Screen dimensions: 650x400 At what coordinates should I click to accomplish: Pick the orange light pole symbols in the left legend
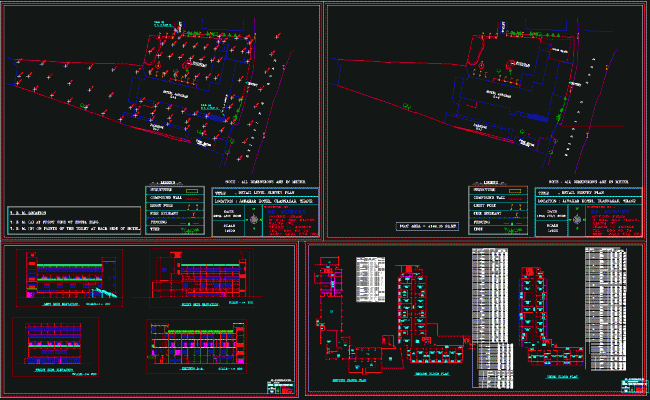pos(192,206)
